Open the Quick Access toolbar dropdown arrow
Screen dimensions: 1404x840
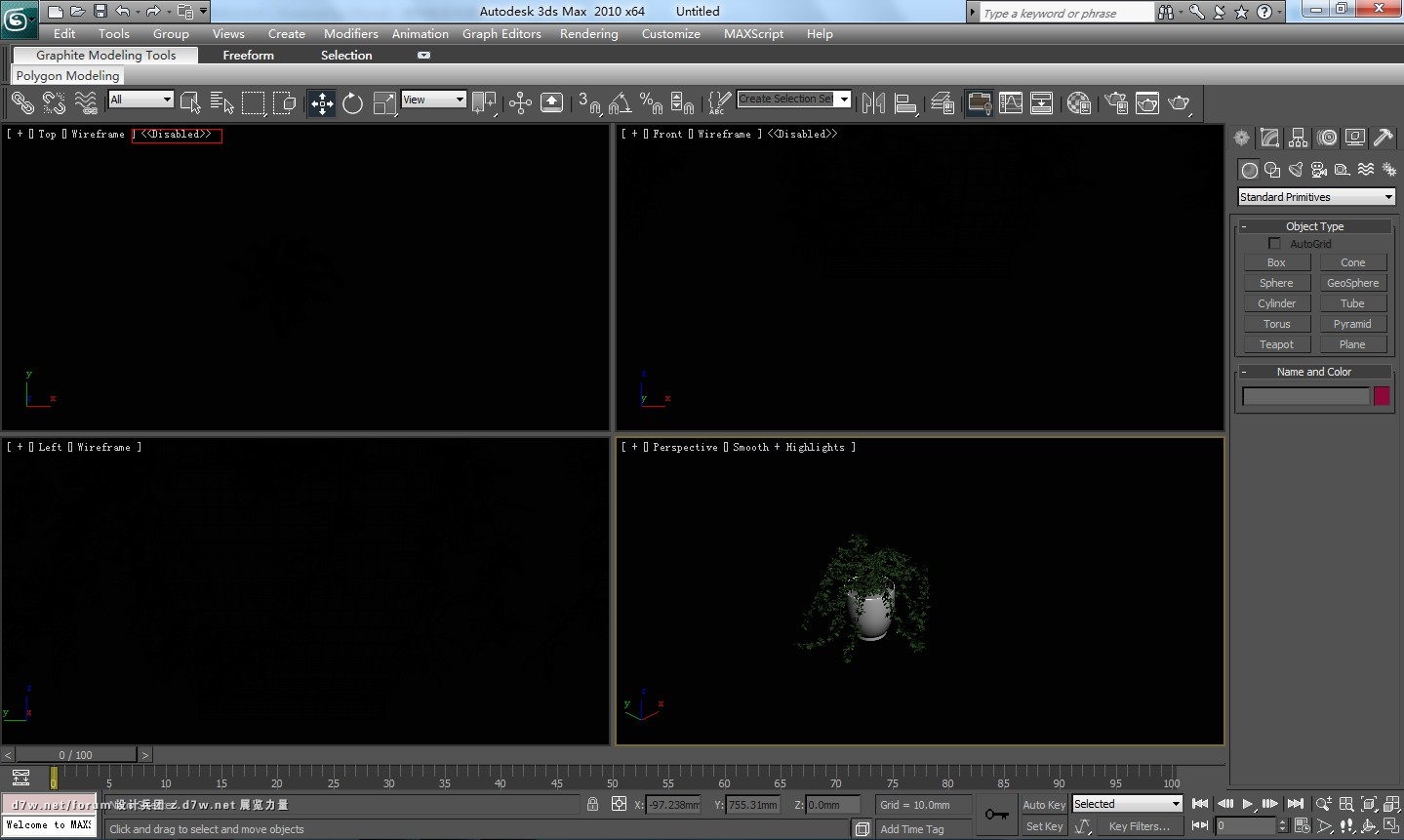(x=203, y=12)
